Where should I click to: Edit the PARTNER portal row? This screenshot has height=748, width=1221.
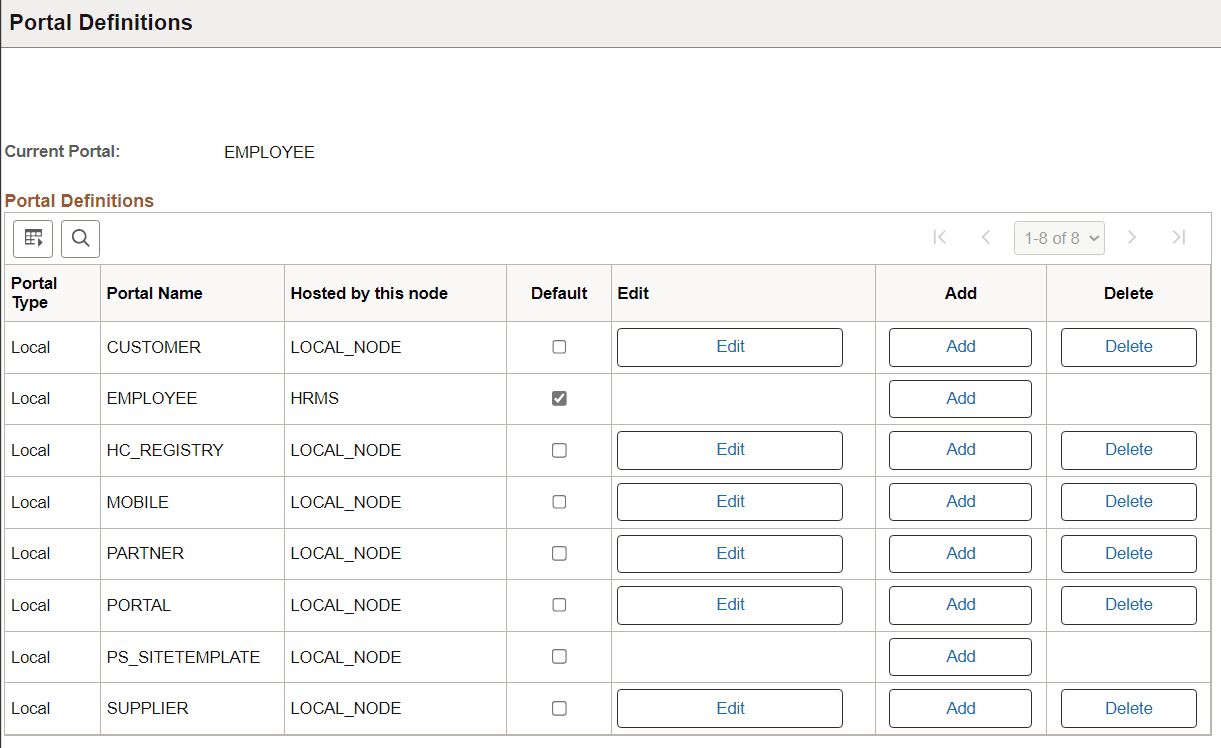pyautogui.click(x=729, y=553)
